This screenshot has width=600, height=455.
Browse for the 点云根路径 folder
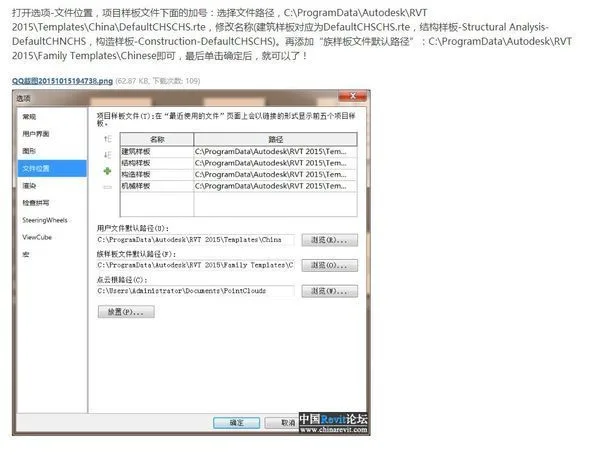(329, 291)
